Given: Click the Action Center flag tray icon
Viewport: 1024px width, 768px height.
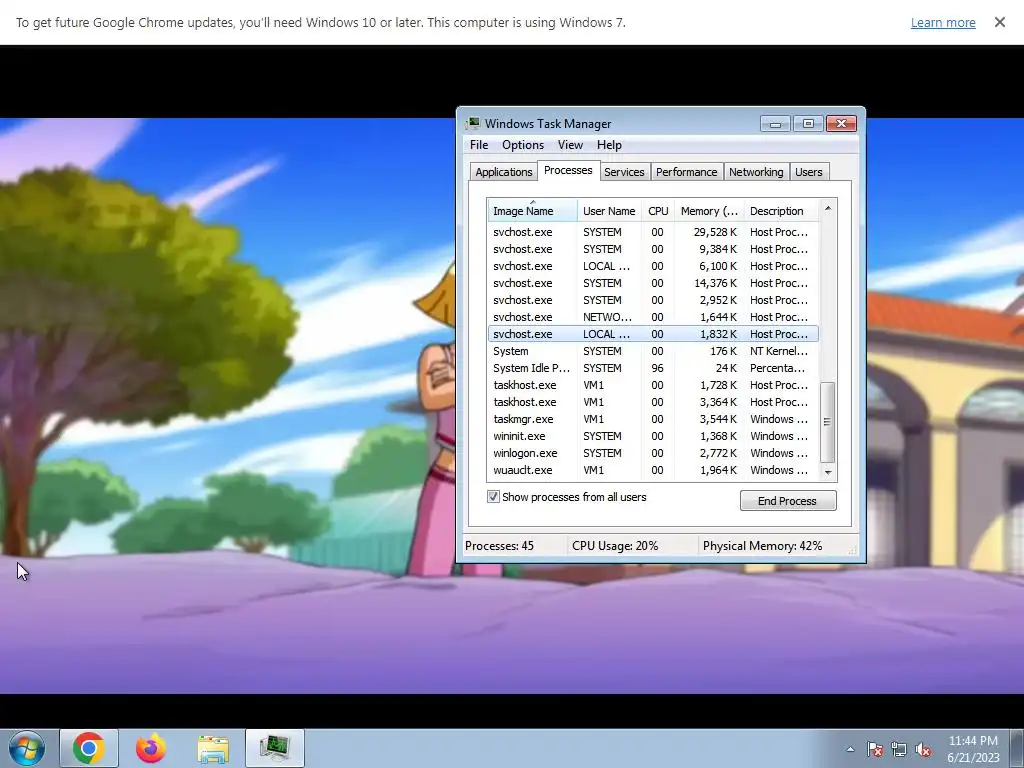Looking at the screenshot, I should point(875,749).
